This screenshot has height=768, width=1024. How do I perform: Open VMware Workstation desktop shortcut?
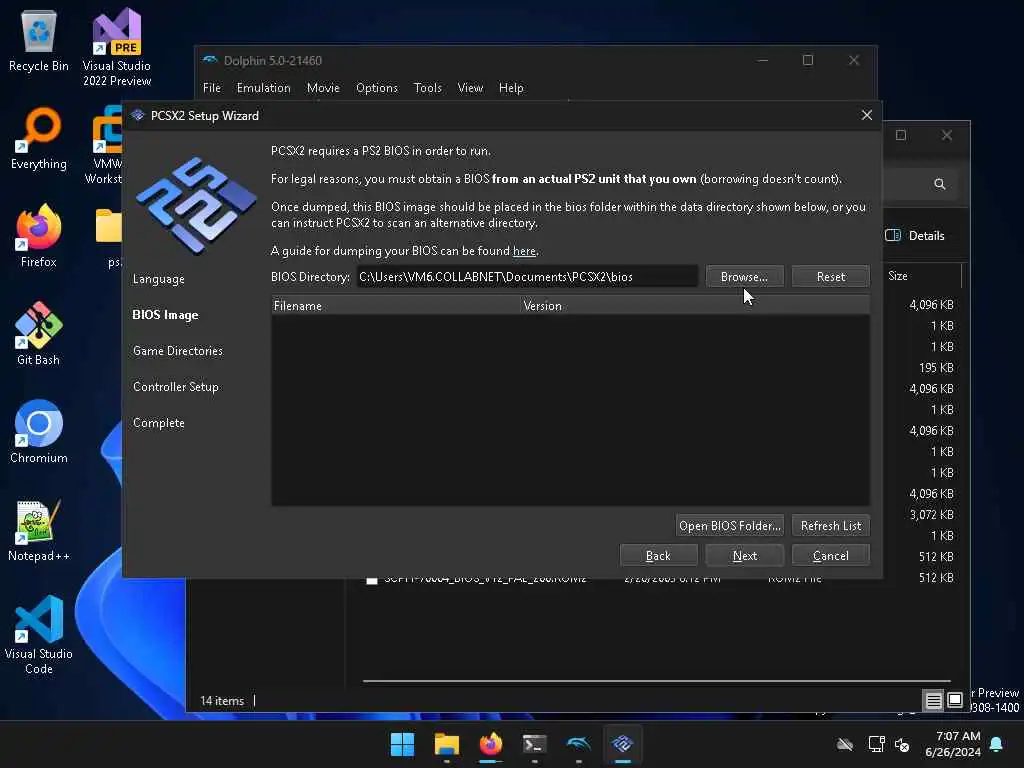click(x=106, y=145)
